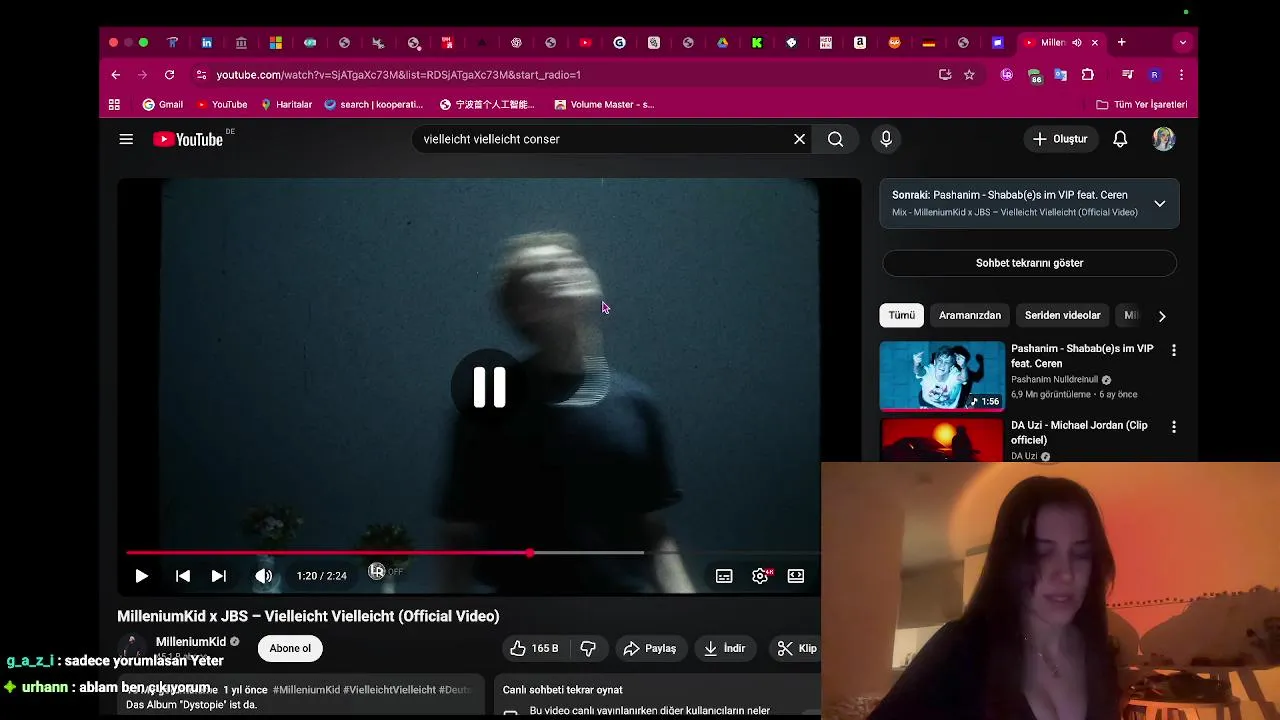The width and height of the screenshot is (1280, 720).
Task: Download the video with İndir
Action: point(725,648)
